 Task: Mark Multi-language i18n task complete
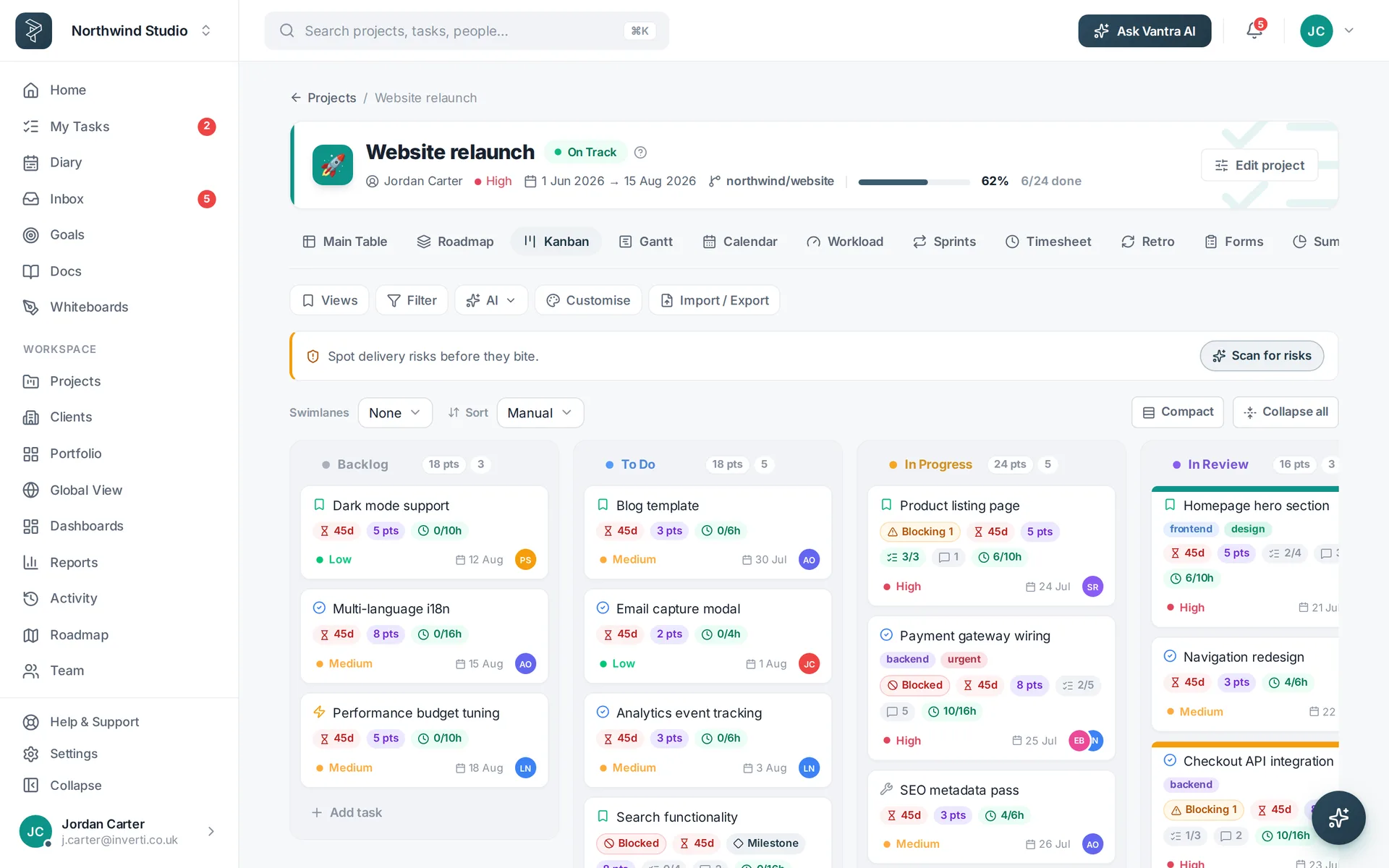click(319, 608)
